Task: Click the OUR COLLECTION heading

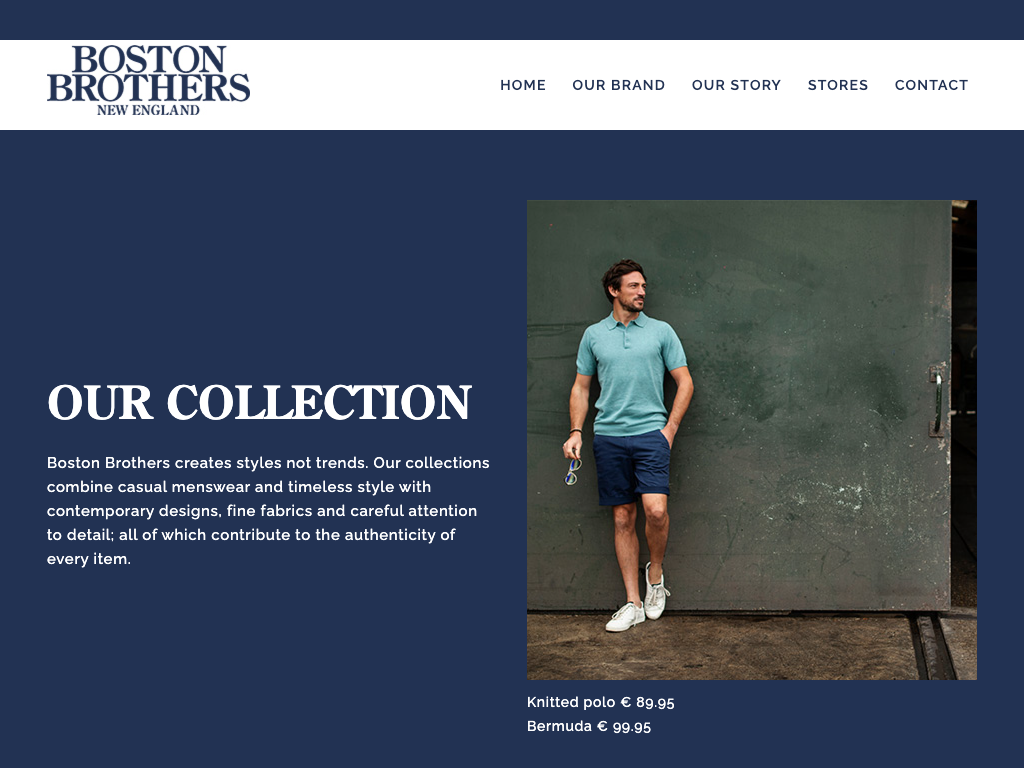Action: coord(259,402)
